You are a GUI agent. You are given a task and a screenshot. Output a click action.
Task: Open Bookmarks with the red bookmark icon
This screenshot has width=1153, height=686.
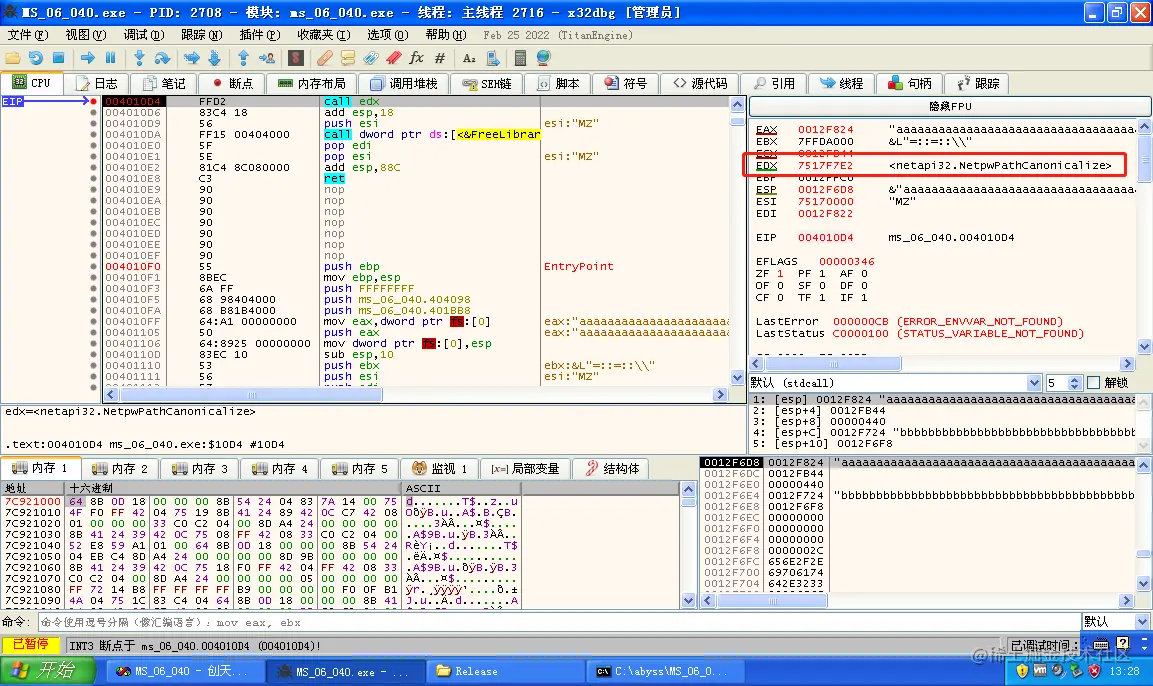[393, 58]
